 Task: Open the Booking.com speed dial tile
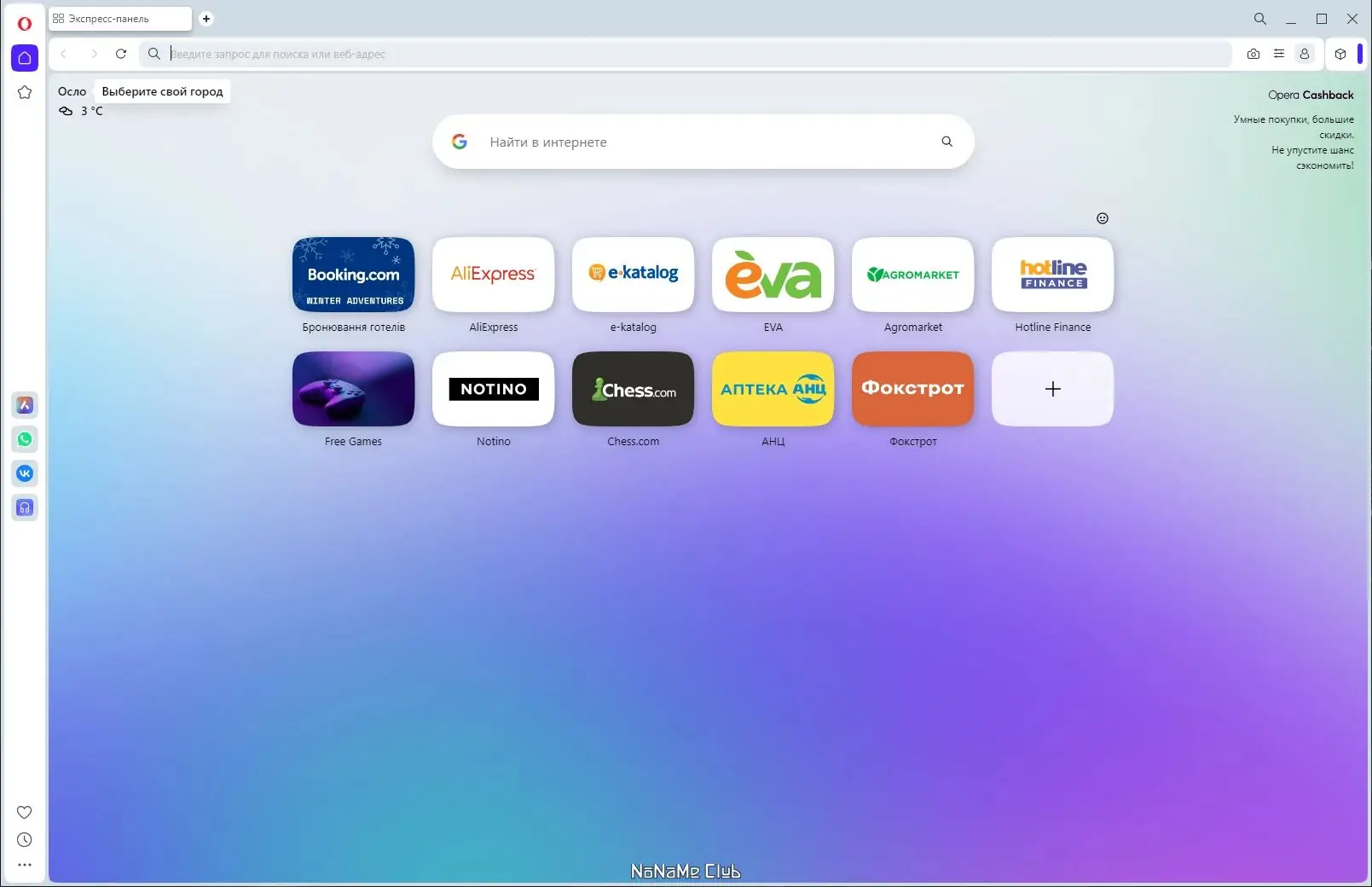pyautogui.click(x=354, y=275)
